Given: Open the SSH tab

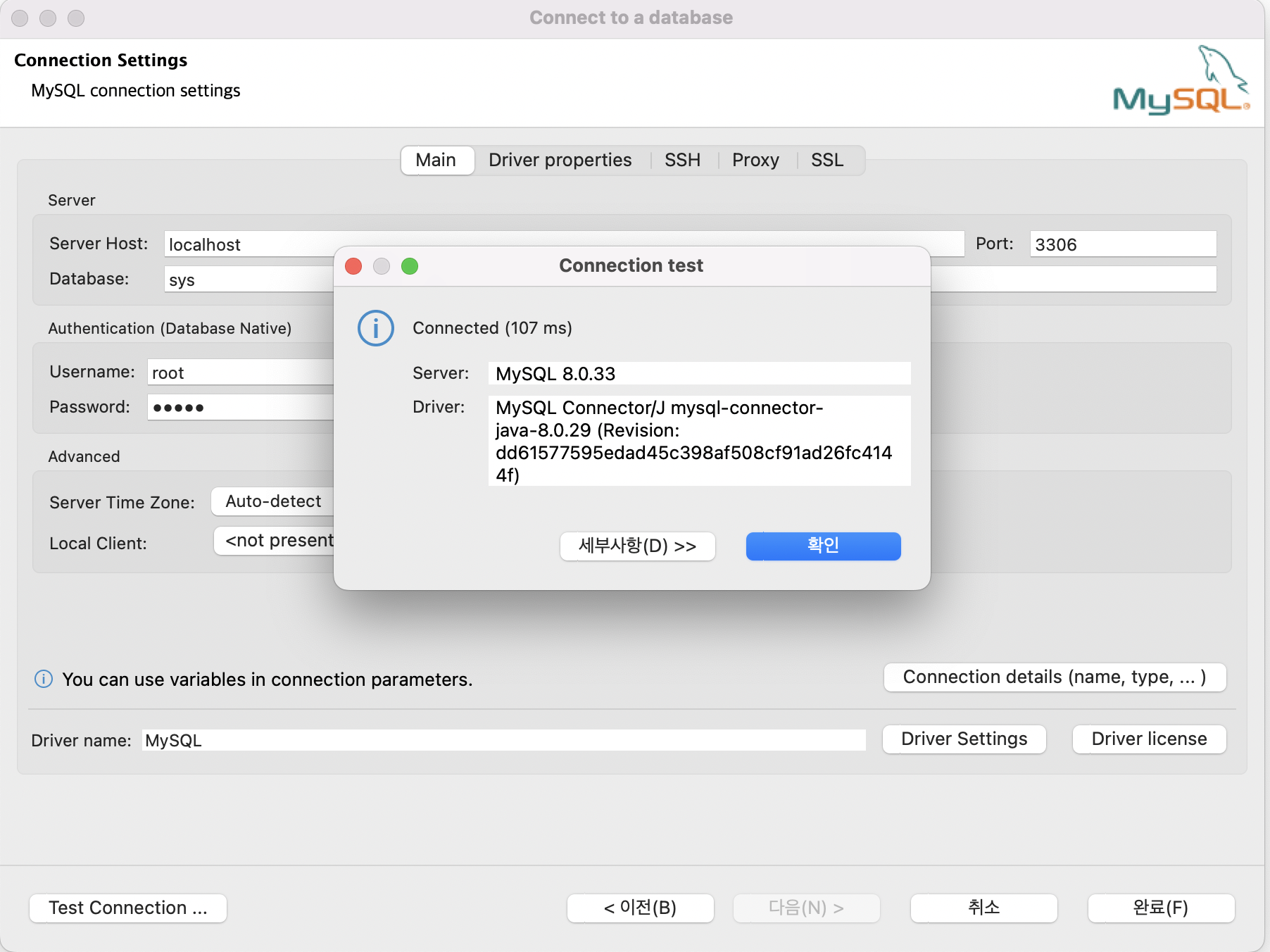Looking at the screenshot, I should pyautogui.click(x=683, y=161).
